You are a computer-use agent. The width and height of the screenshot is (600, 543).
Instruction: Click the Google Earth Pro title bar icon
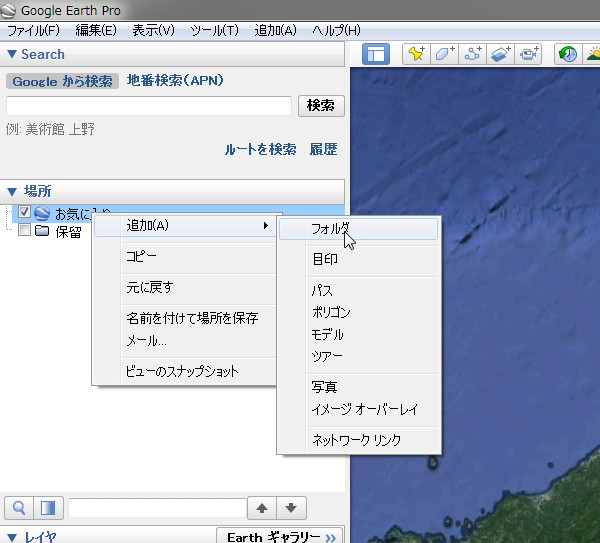(x=8, y=11)
